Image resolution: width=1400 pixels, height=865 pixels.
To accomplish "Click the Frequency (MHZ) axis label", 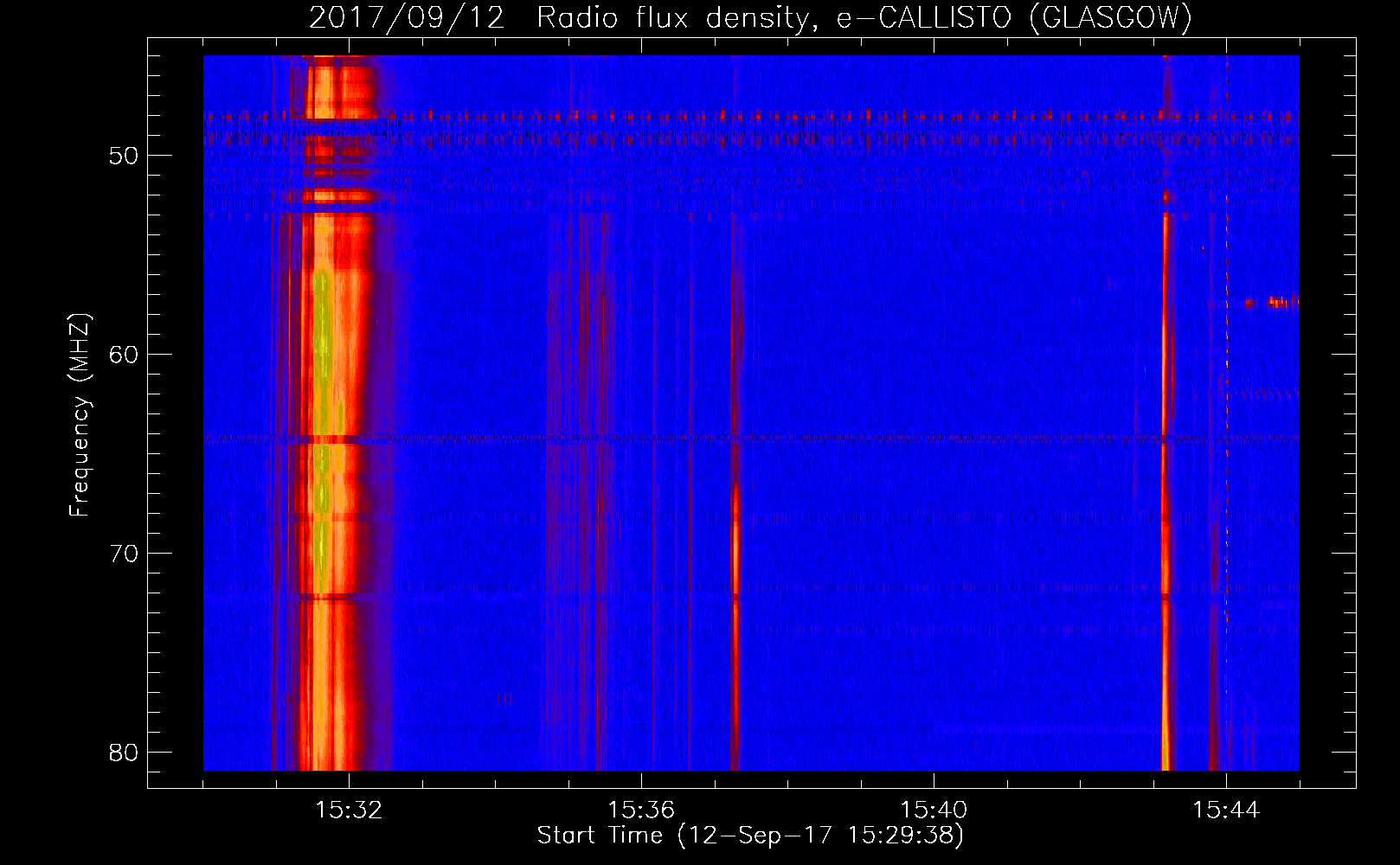I will click(x=80, y=415).
